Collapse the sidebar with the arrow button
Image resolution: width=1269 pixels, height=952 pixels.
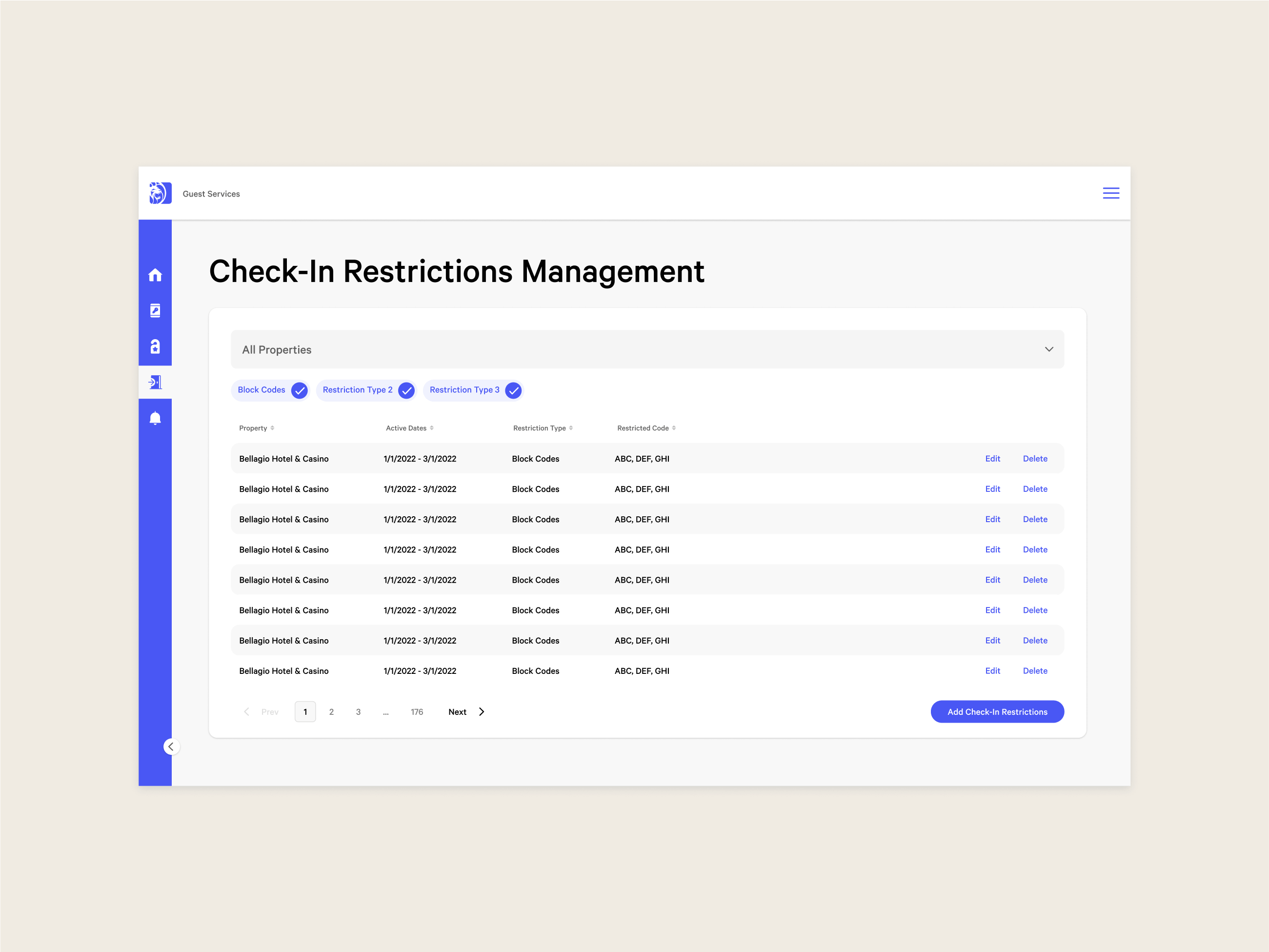pos(171,747)
